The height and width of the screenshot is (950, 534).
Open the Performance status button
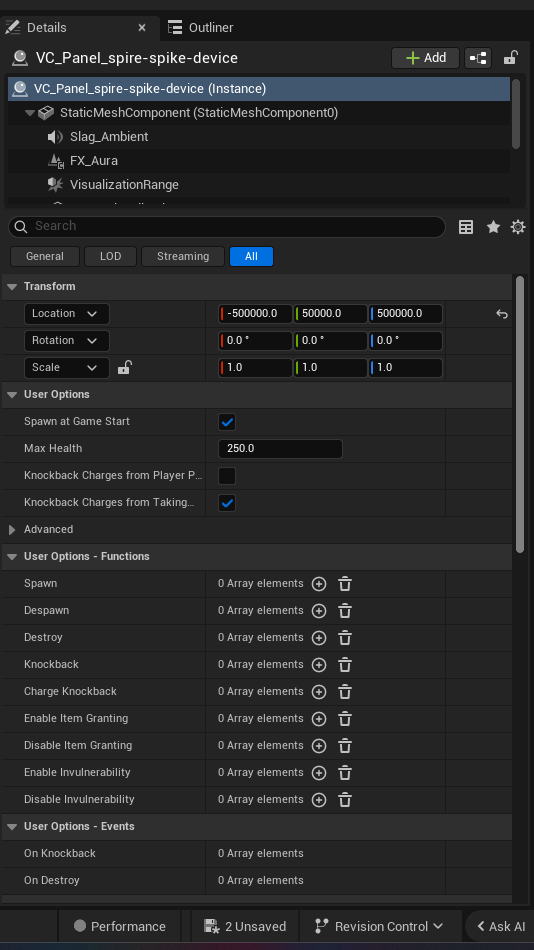point(119,926)
